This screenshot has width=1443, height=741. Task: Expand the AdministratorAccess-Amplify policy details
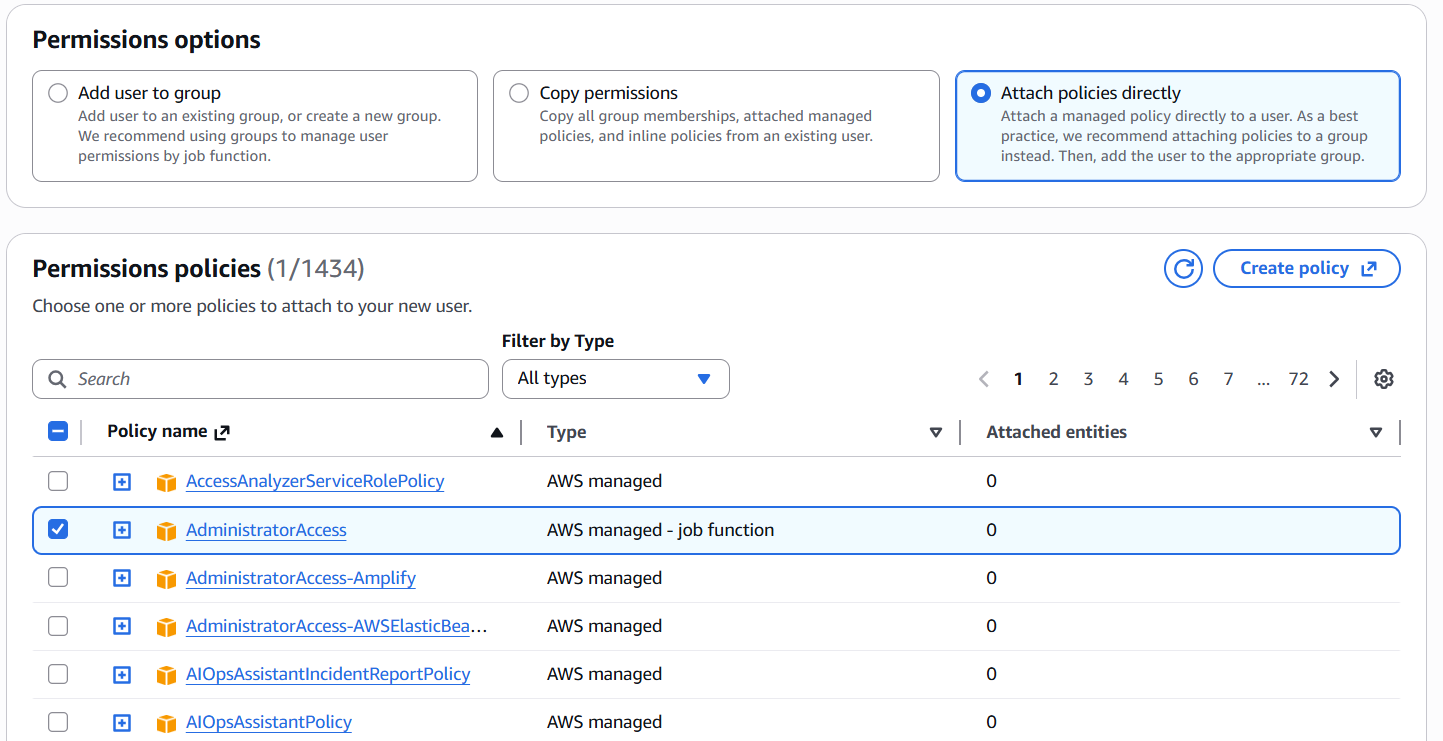122,578
